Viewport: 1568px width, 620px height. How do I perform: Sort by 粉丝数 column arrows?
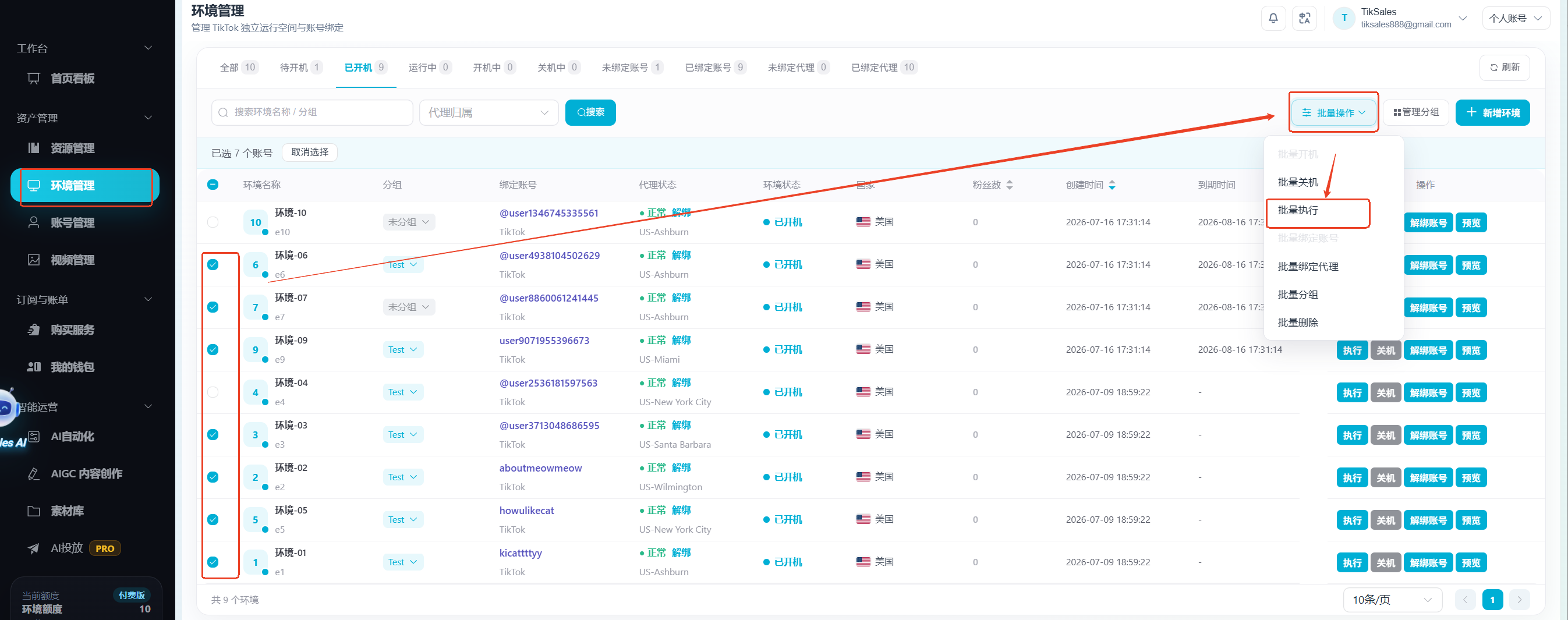(1009, 185)
